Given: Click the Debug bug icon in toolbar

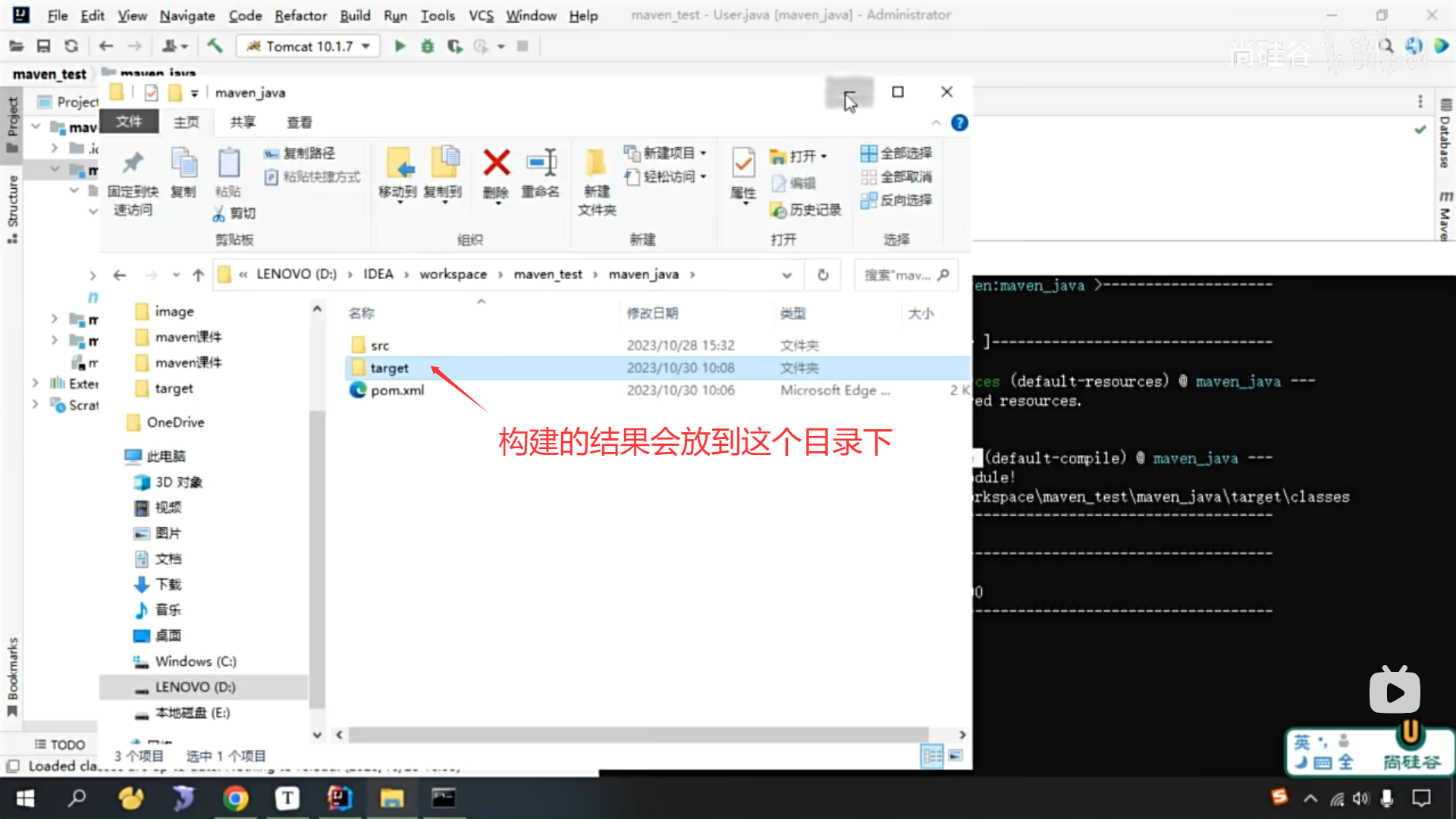Looking at the screenshot, I should click(428, 46).
